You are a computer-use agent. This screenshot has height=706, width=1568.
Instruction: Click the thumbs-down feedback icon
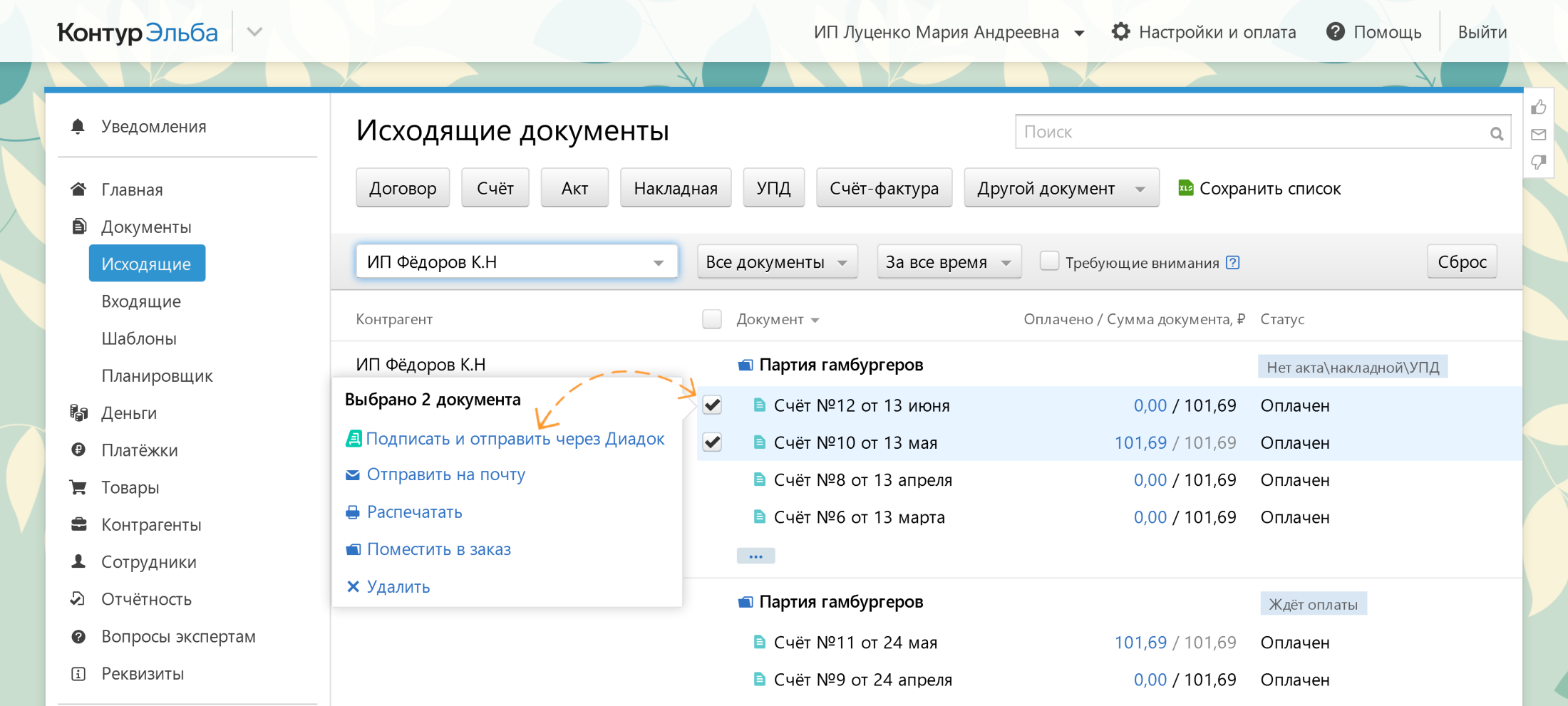point(1539,162)
